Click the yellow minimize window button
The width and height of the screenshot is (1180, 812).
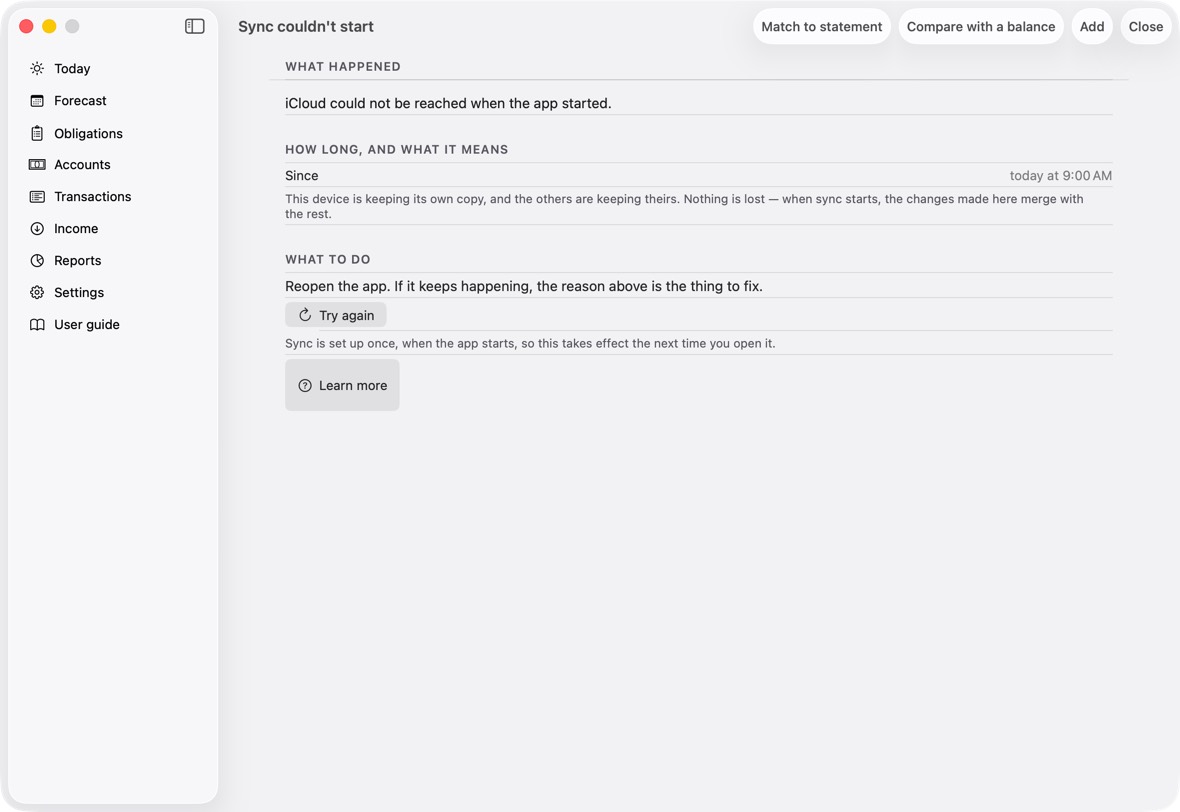[49, 26]
